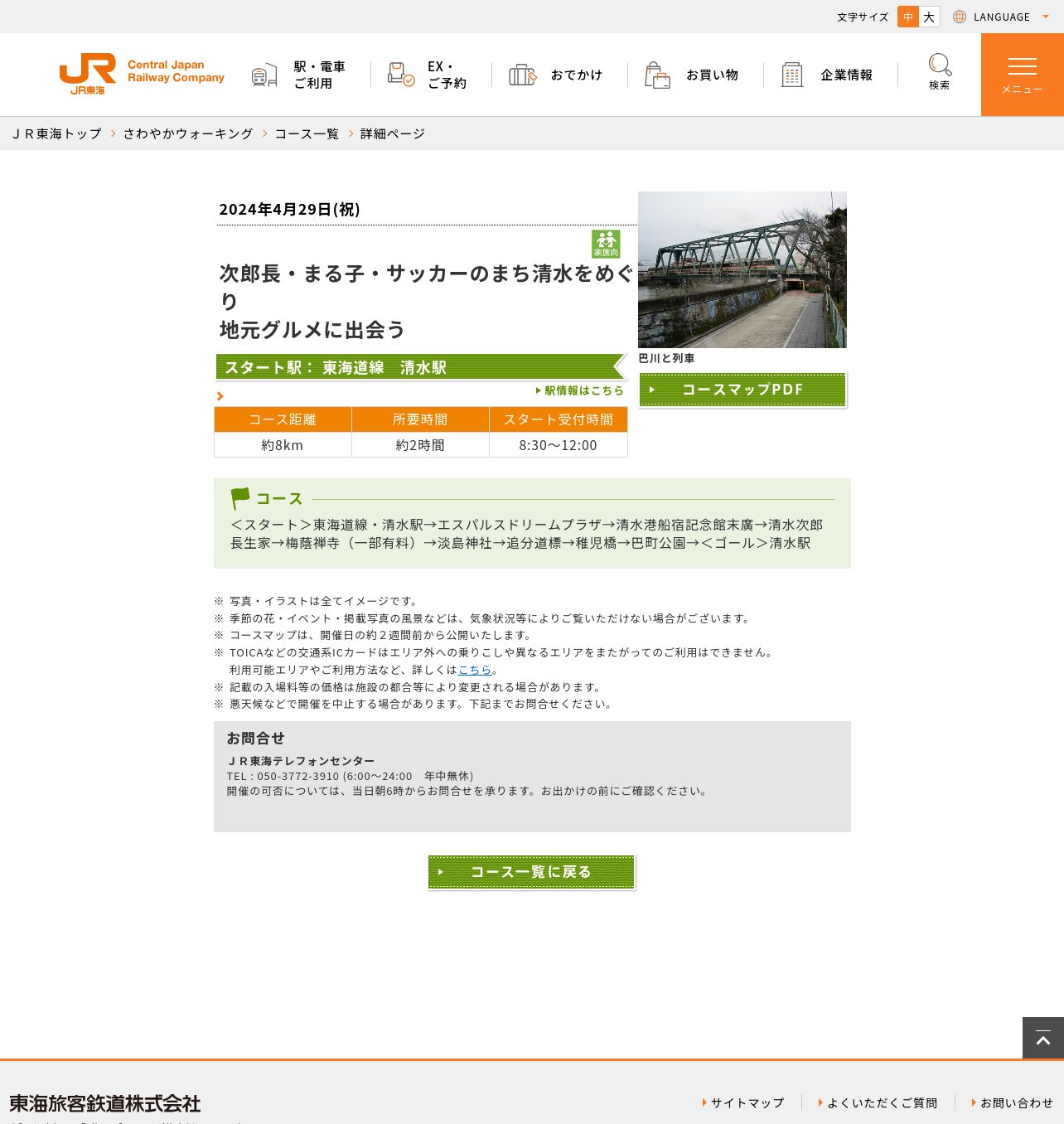Open the 検索 magnifier search
Viewport: 1064px width, 1124px height.
[940, 72]
